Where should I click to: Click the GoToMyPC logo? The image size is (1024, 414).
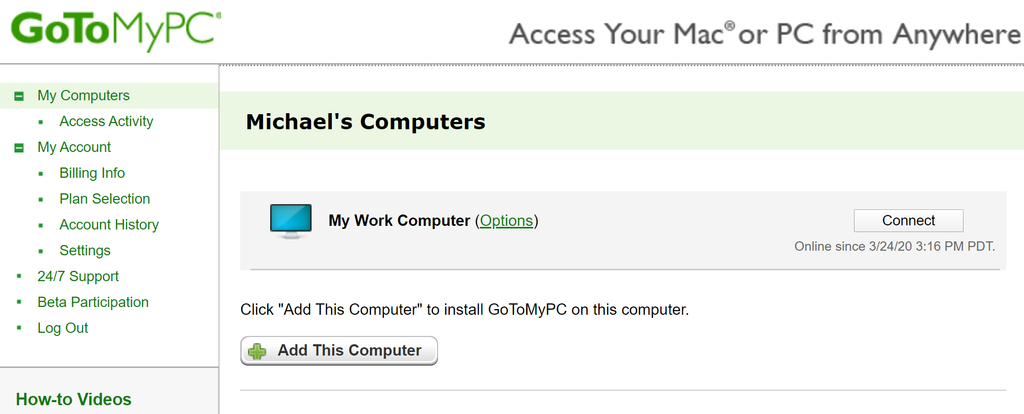[116, 30]
